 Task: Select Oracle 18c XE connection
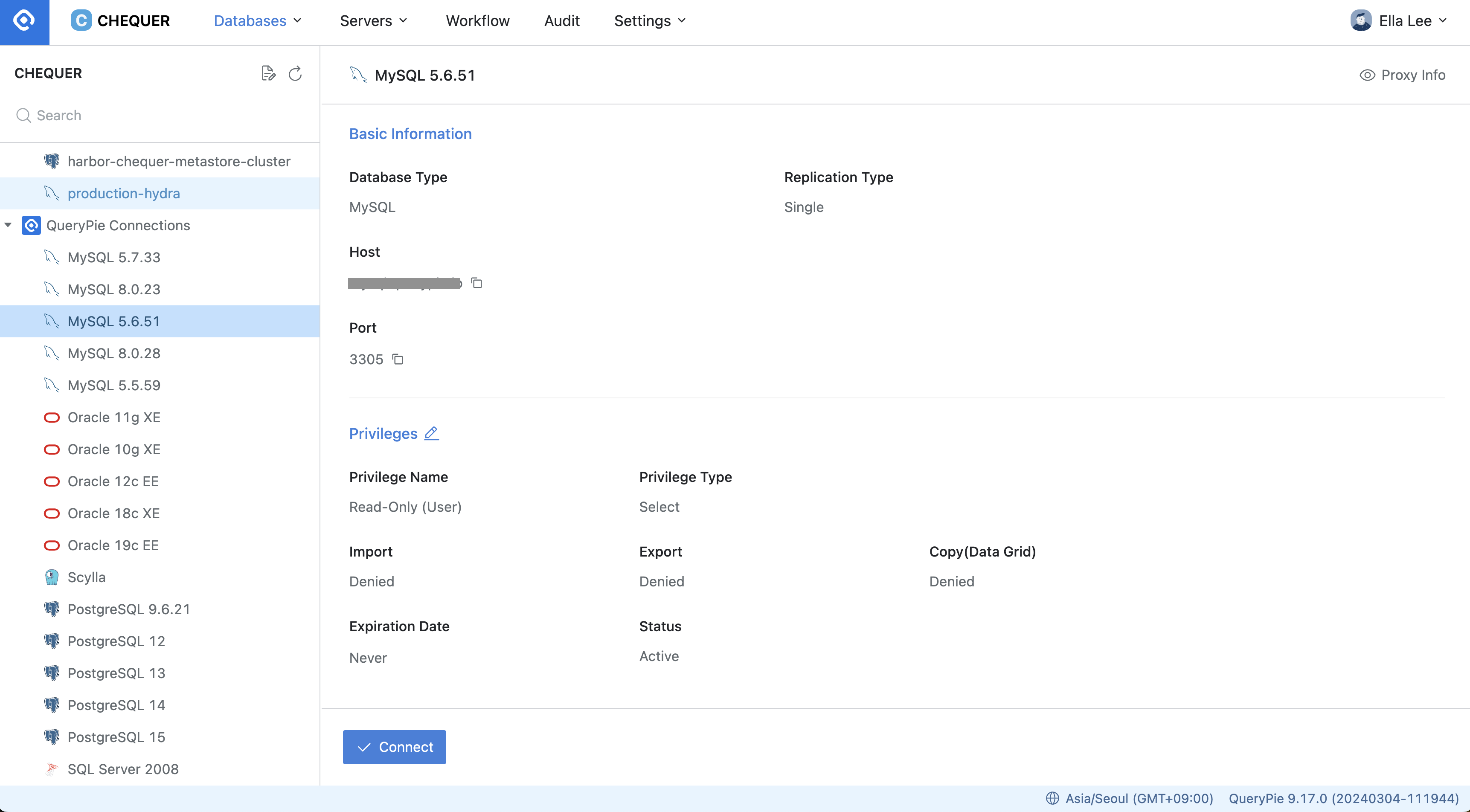tap(160, 513)
